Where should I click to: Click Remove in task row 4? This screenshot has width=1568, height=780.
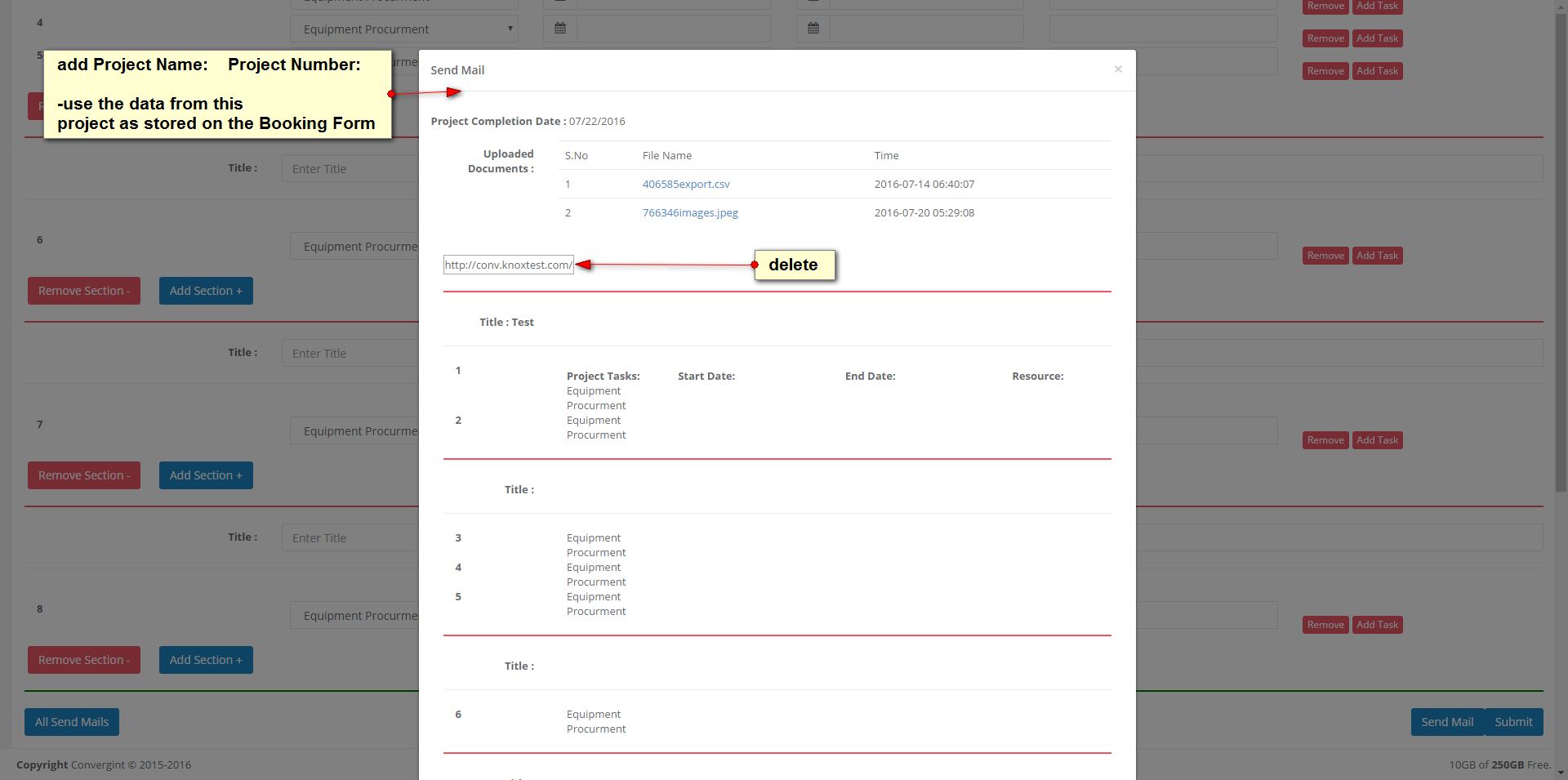pyautogui.click(x=1325, y=38)
